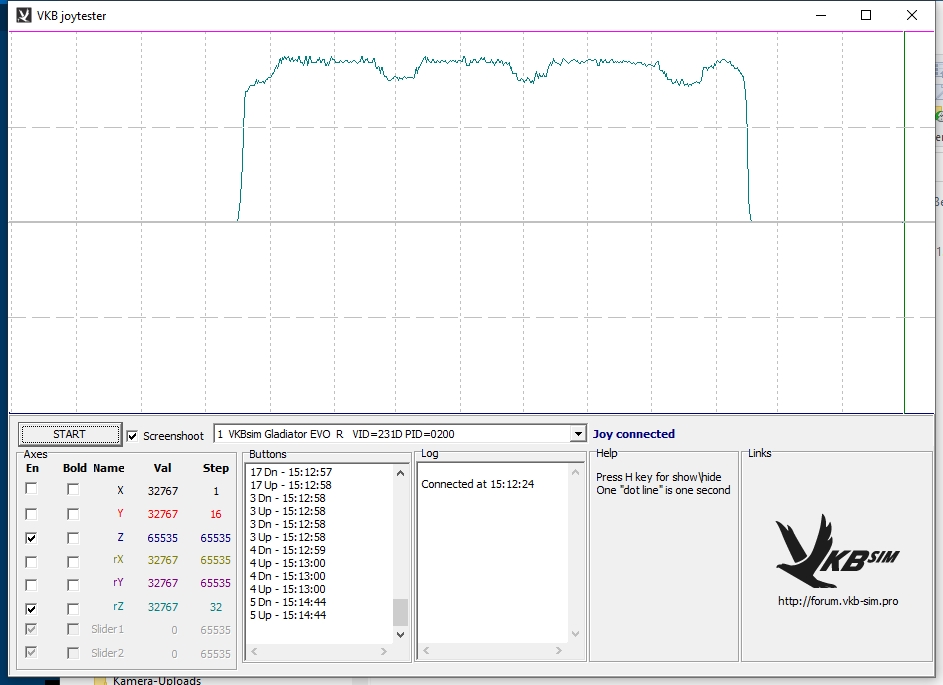Click the Buttons list scroll up arrow

401,473
